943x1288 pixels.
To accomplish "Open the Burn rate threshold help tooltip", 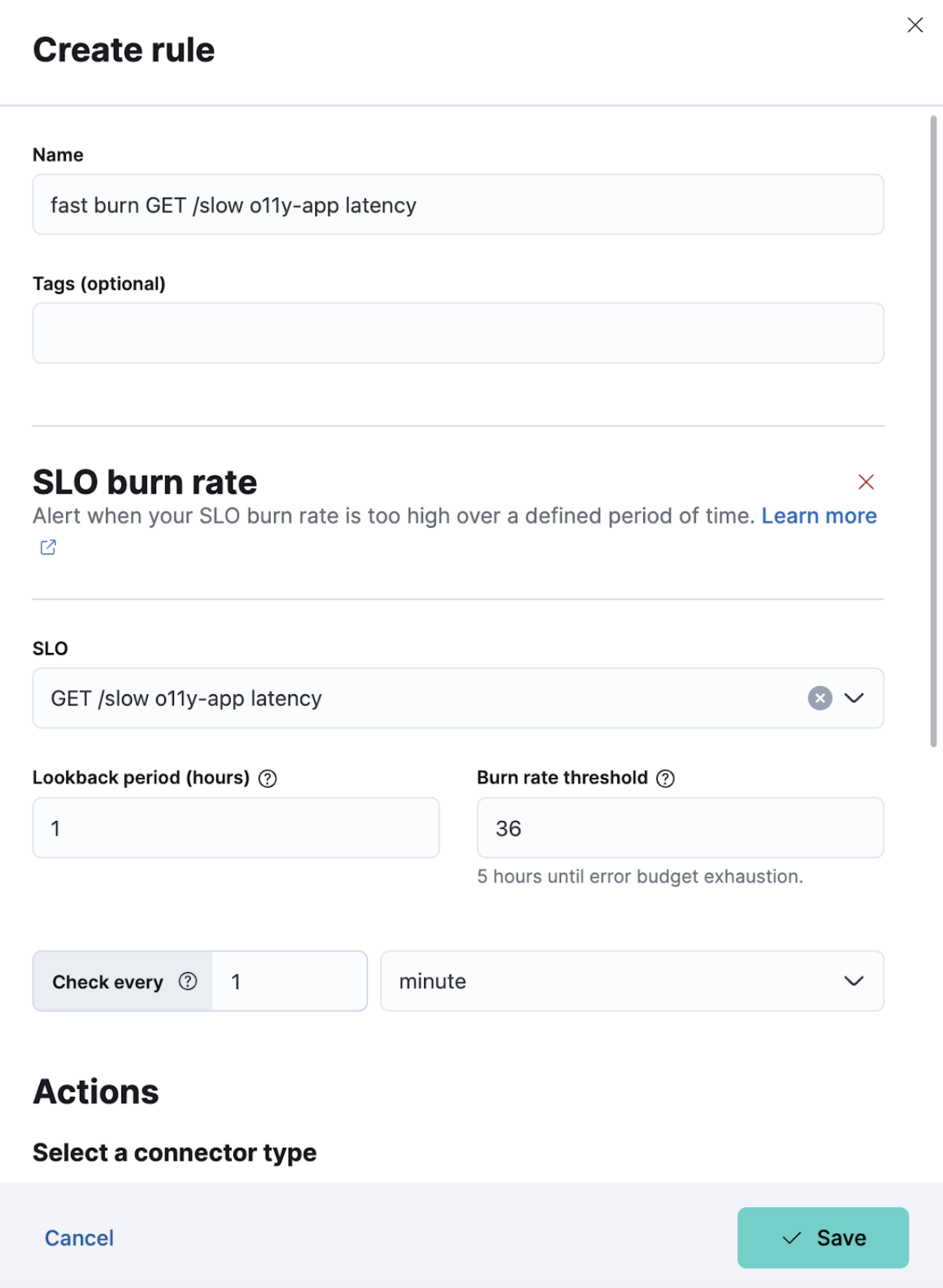I will 665,778.
